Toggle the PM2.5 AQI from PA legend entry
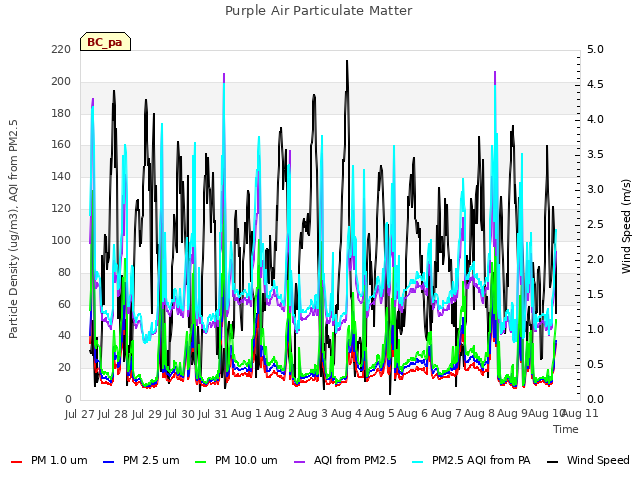640x480 pixels. (471, 460)
